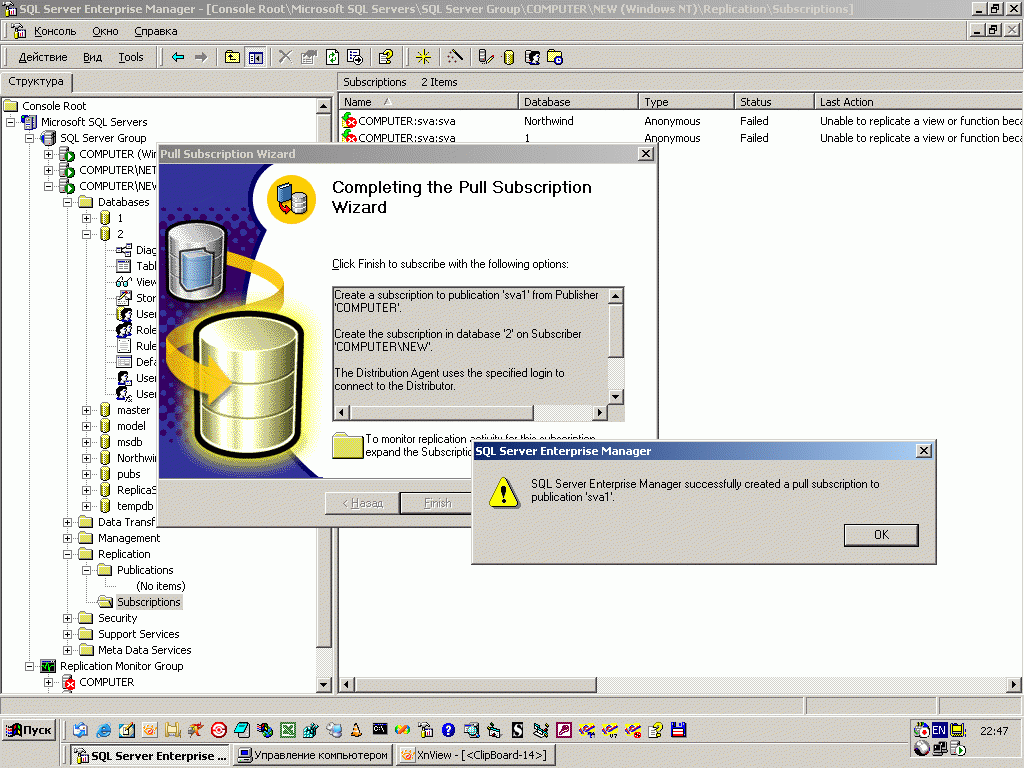
Task: Open the Действие menu
Action: (x=43, y=57)
